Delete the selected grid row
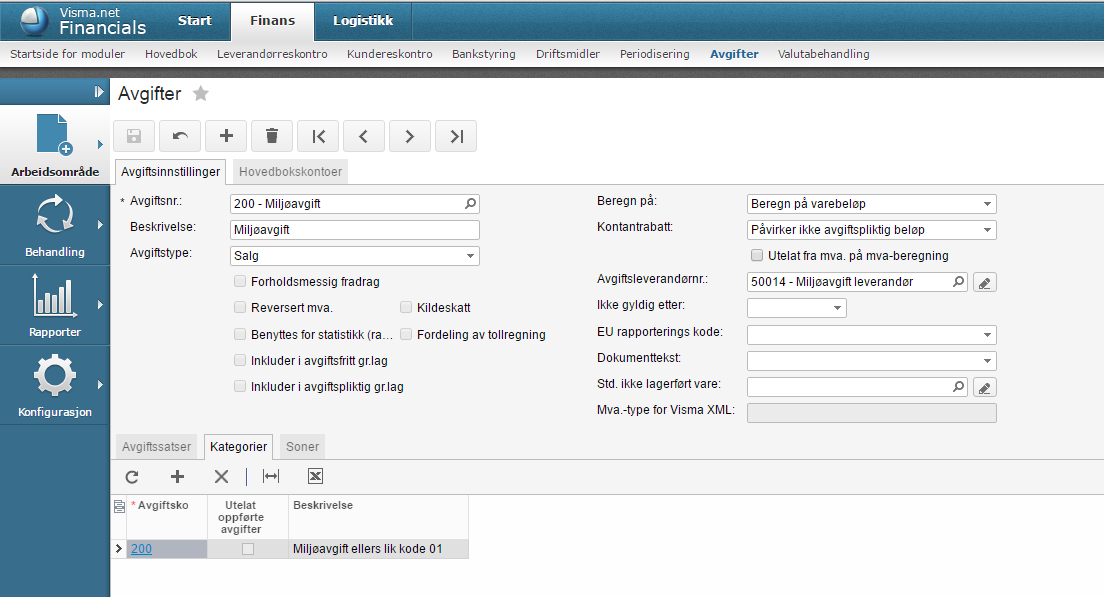This screenshot has height=597, width=1104. [x=221, y=477]
